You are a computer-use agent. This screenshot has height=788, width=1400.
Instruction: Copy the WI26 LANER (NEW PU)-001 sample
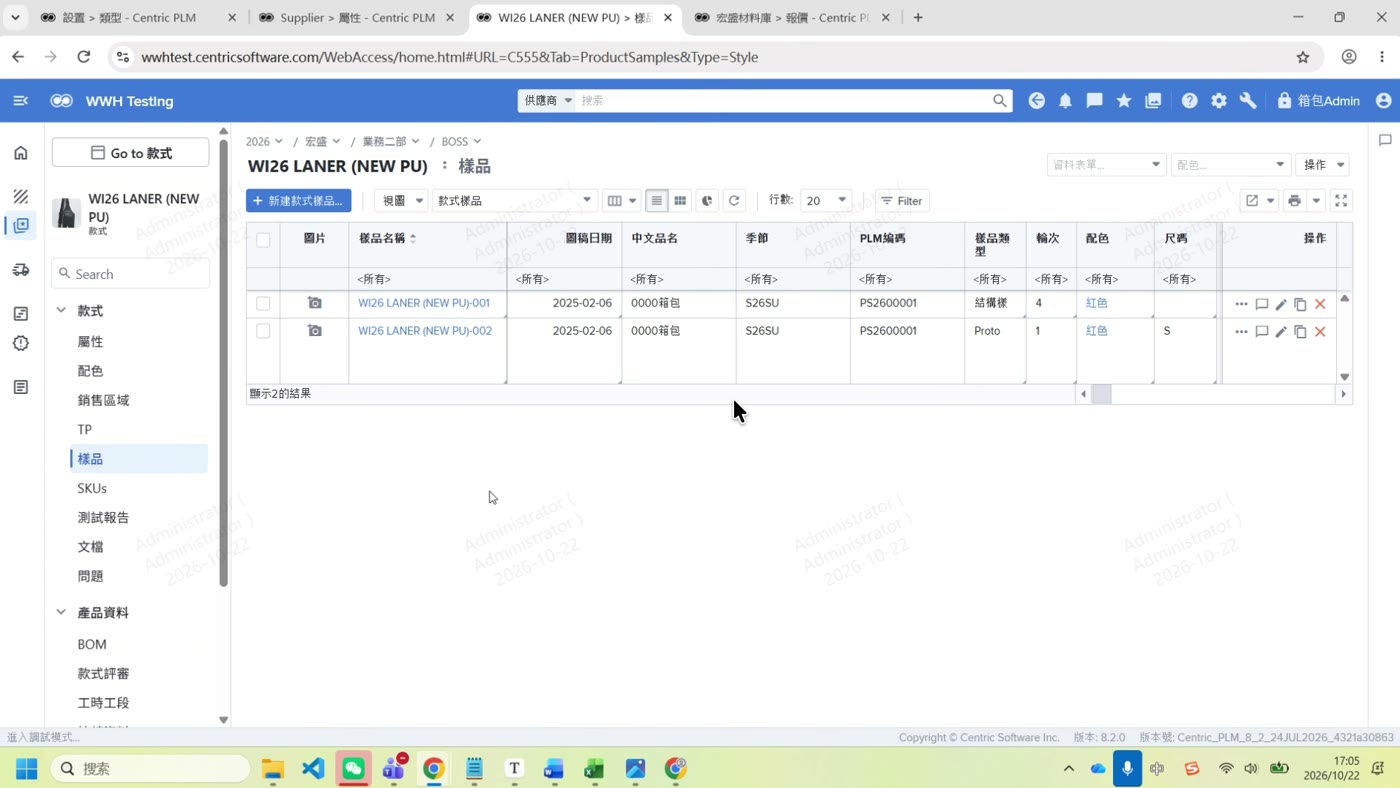point(1300,304)
